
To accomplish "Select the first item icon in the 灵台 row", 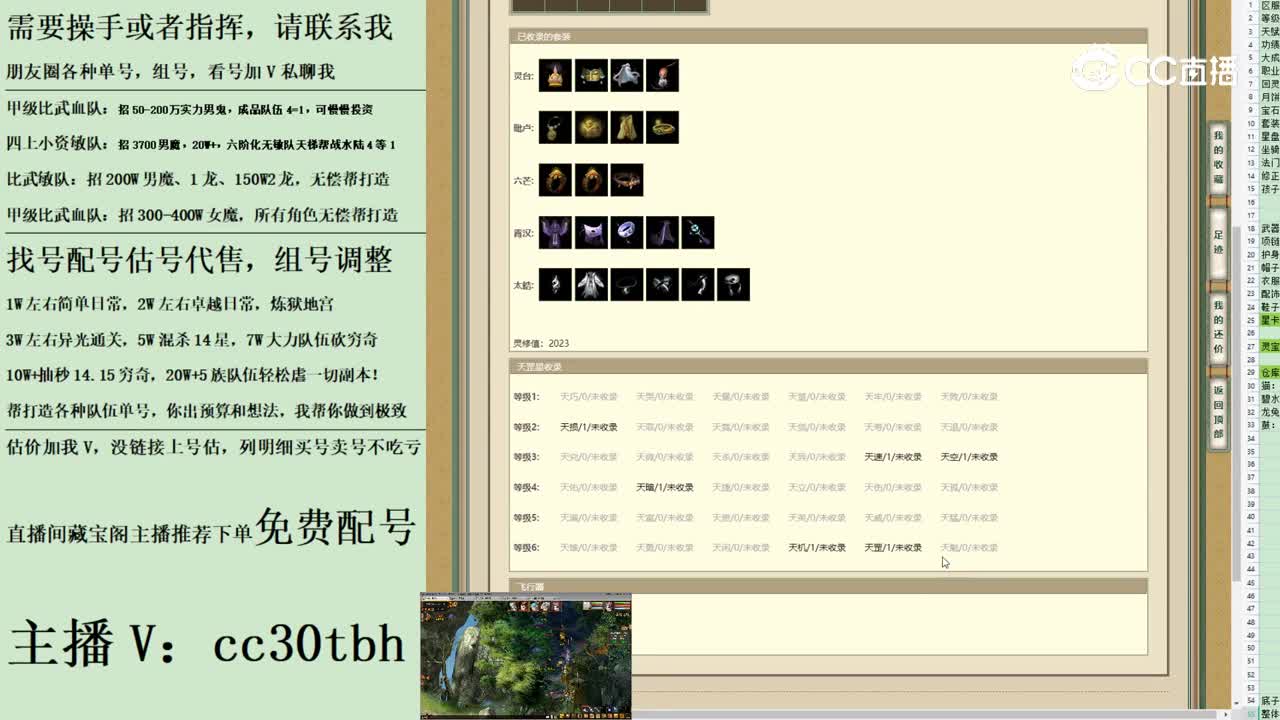I will tap(556, 74).
